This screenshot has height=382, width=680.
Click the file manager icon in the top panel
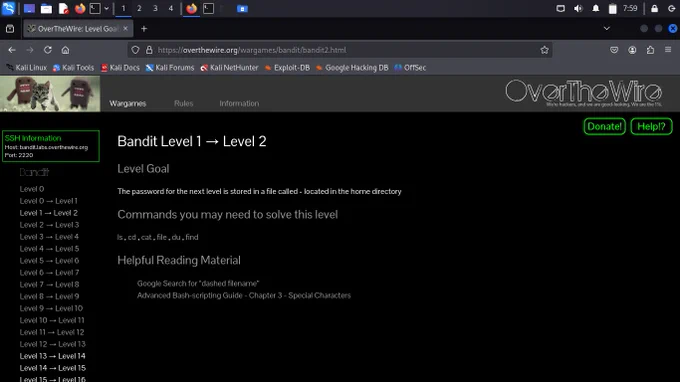46,9
